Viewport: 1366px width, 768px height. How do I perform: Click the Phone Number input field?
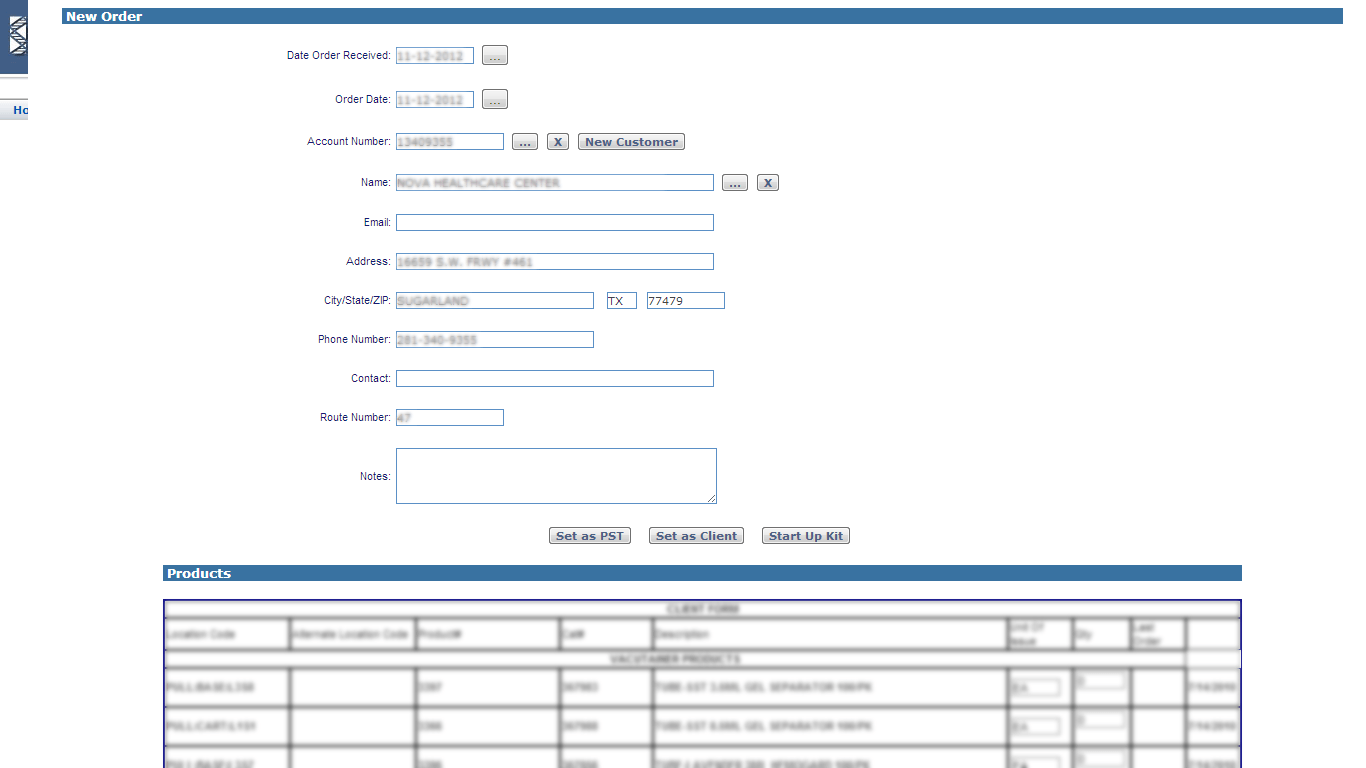point(494,339)
